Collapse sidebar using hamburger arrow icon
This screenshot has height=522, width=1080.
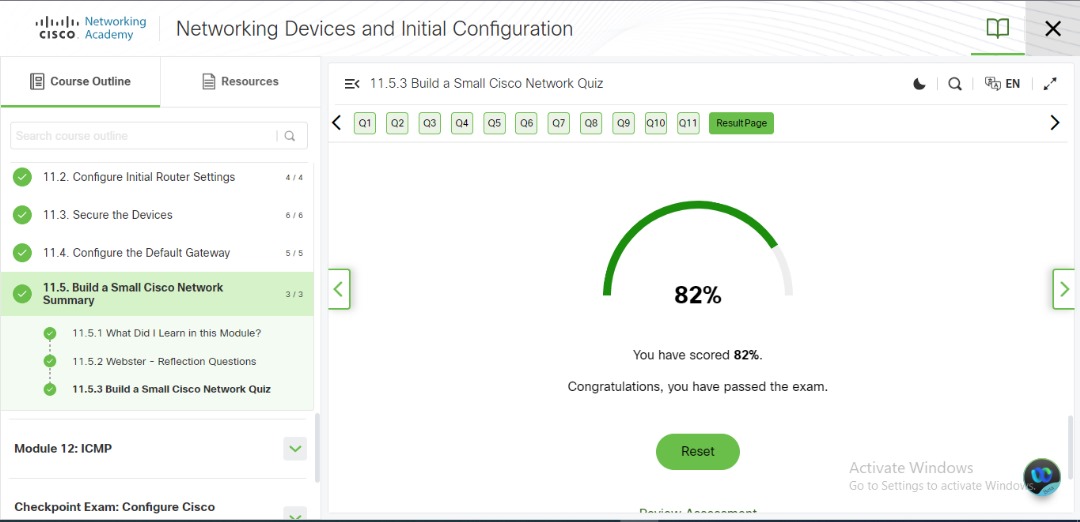click(x=352, y=84)
